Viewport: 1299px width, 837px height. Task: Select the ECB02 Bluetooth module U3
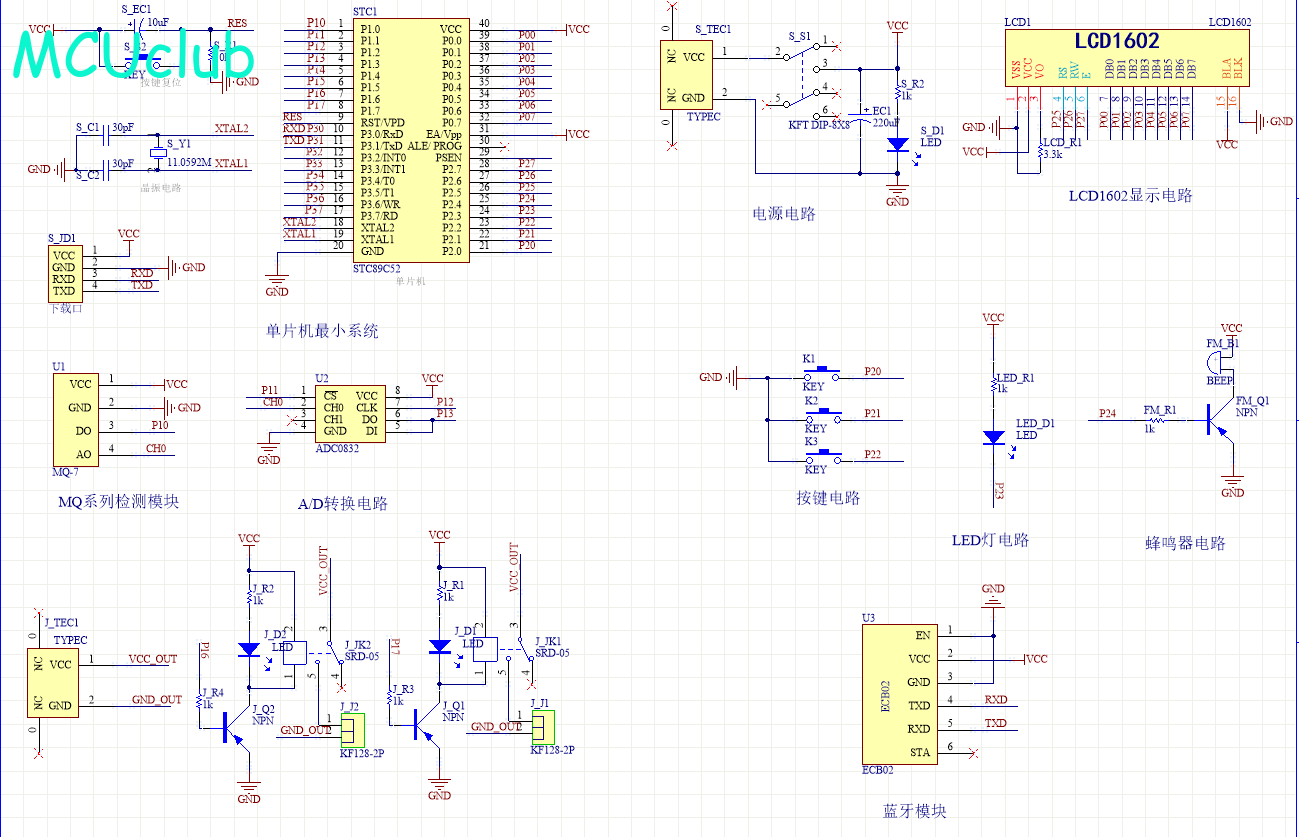point(900,694)
